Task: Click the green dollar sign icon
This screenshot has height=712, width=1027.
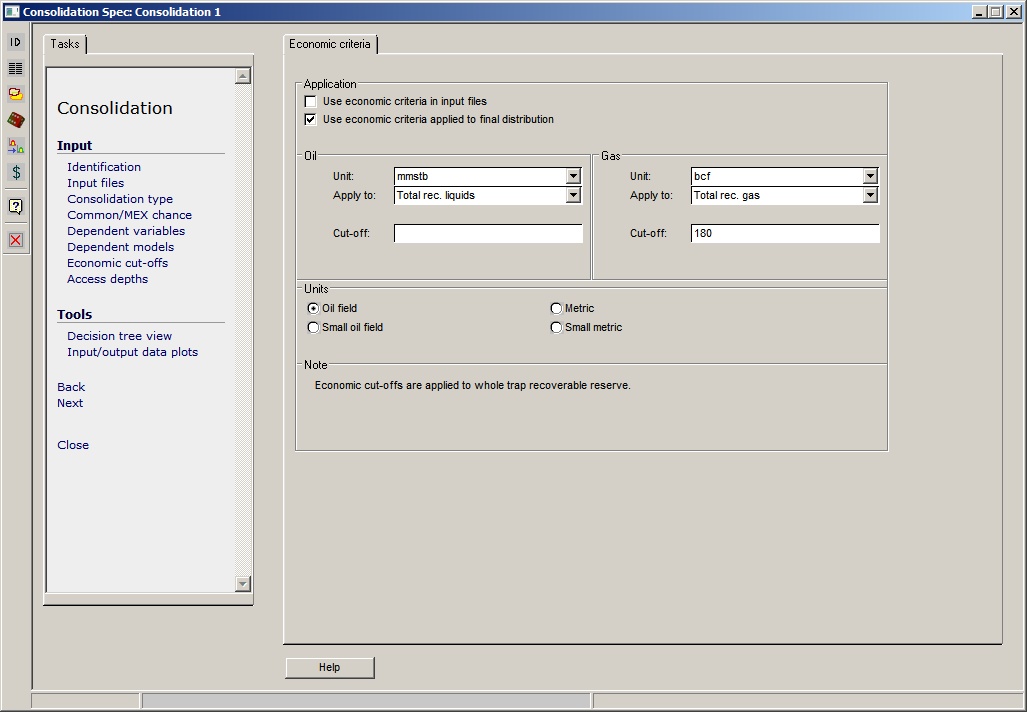Action: click(15, 172)
